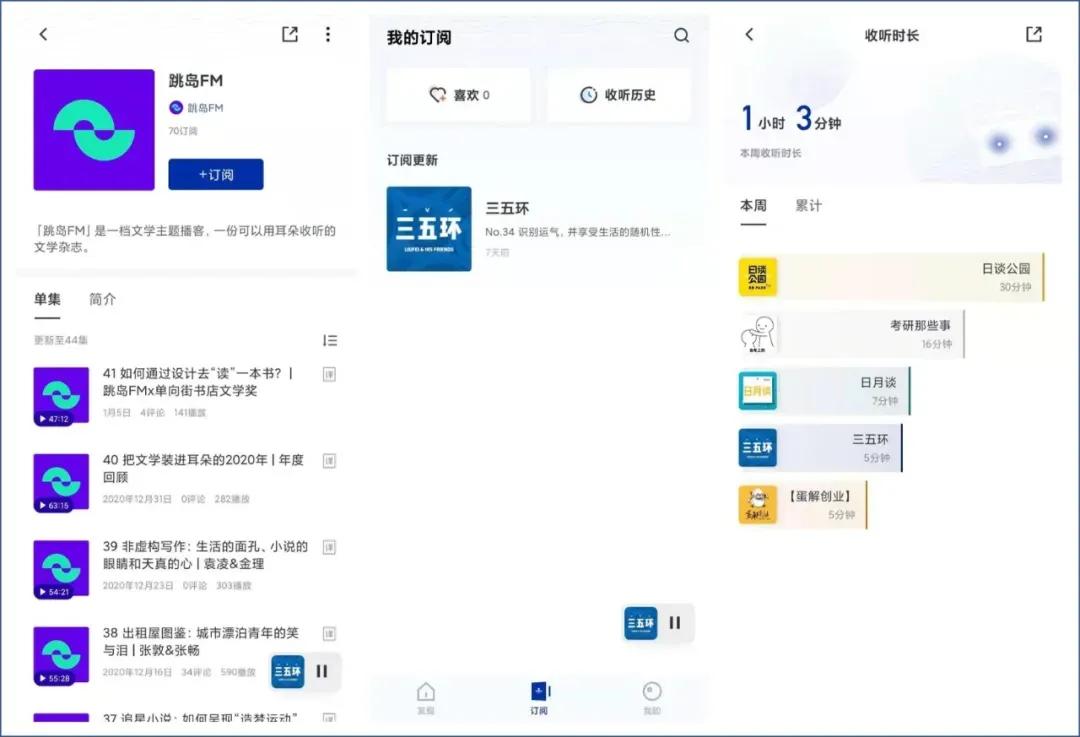Share the 收听时长 stats page
This screenshot has height=737, width=1080.
pyautogui.click(x=1033, y=33)
